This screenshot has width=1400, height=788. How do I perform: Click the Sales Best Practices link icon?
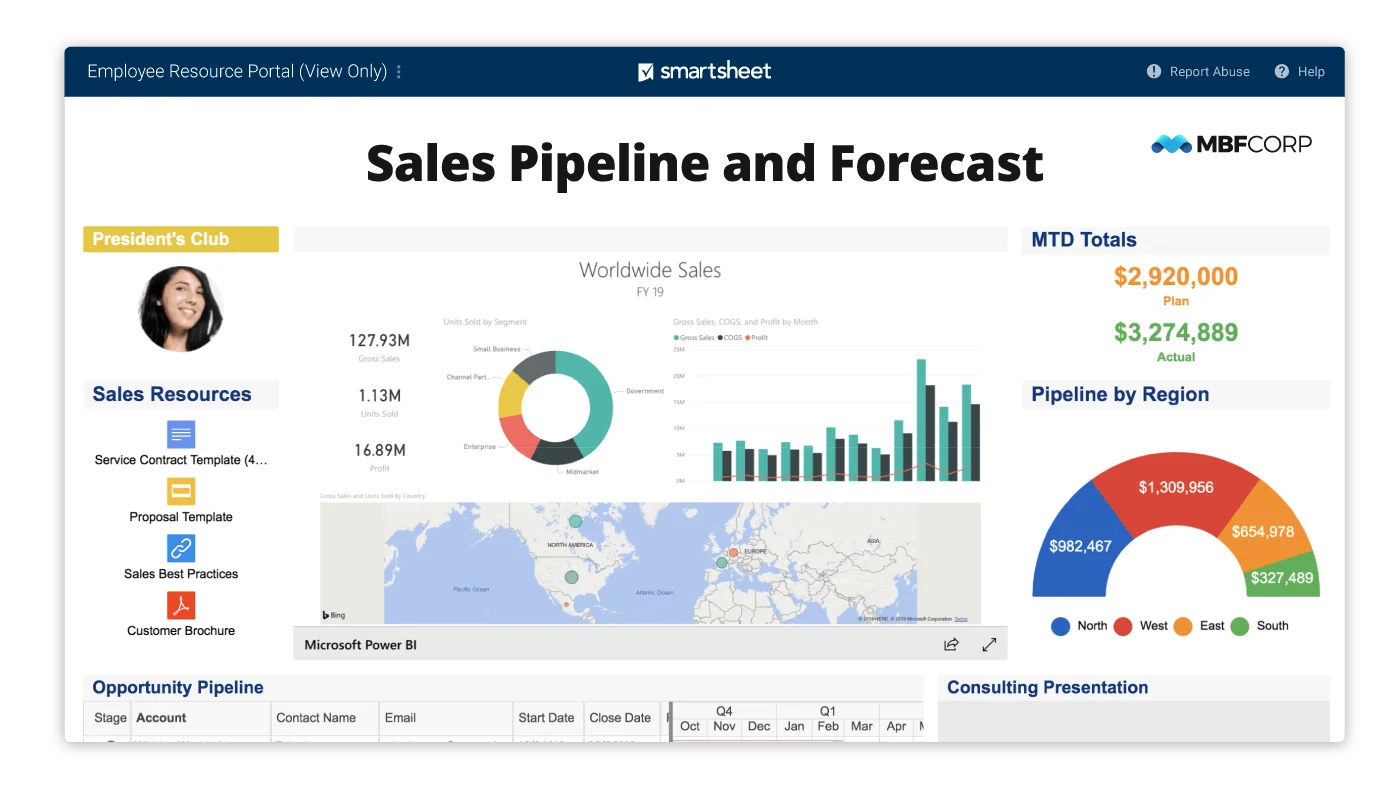(181, 548)
